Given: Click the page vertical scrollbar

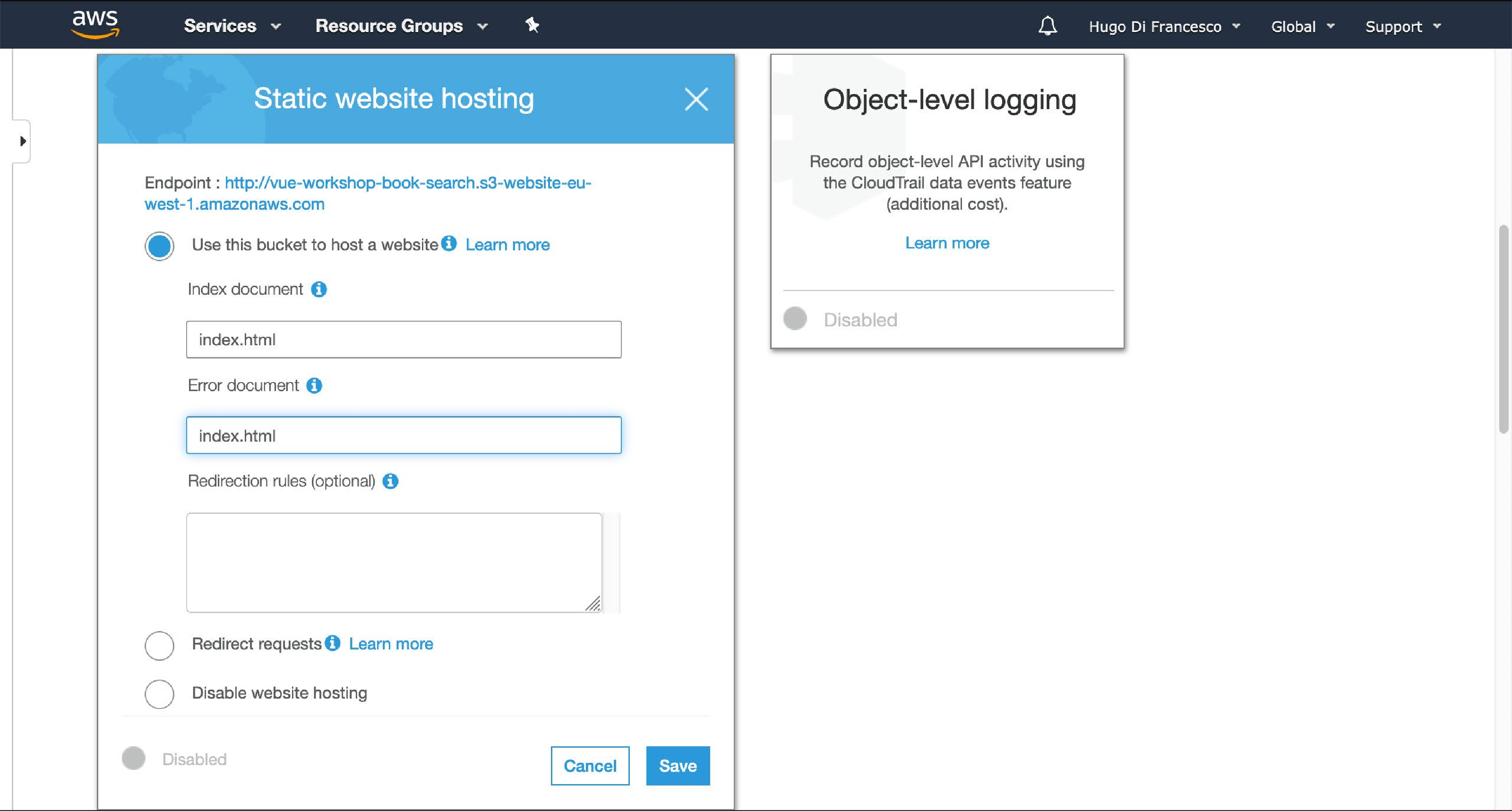Looking at the screenshot, I should pos(1503,329).
